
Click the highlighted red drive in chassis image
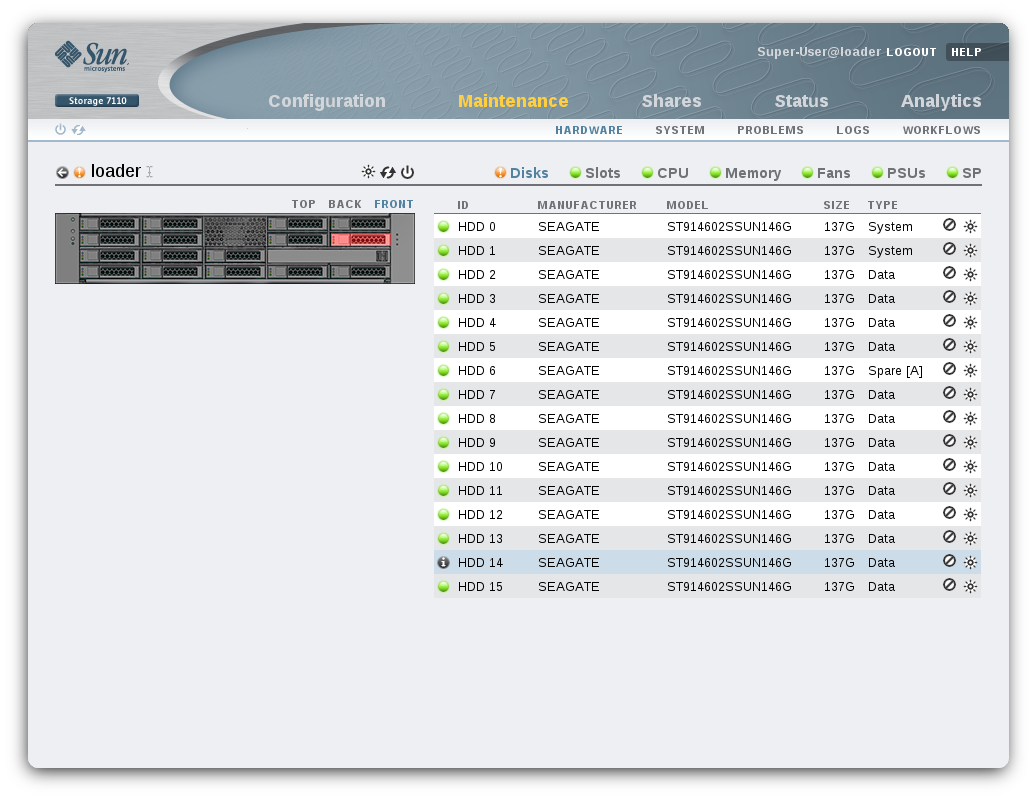360,239
